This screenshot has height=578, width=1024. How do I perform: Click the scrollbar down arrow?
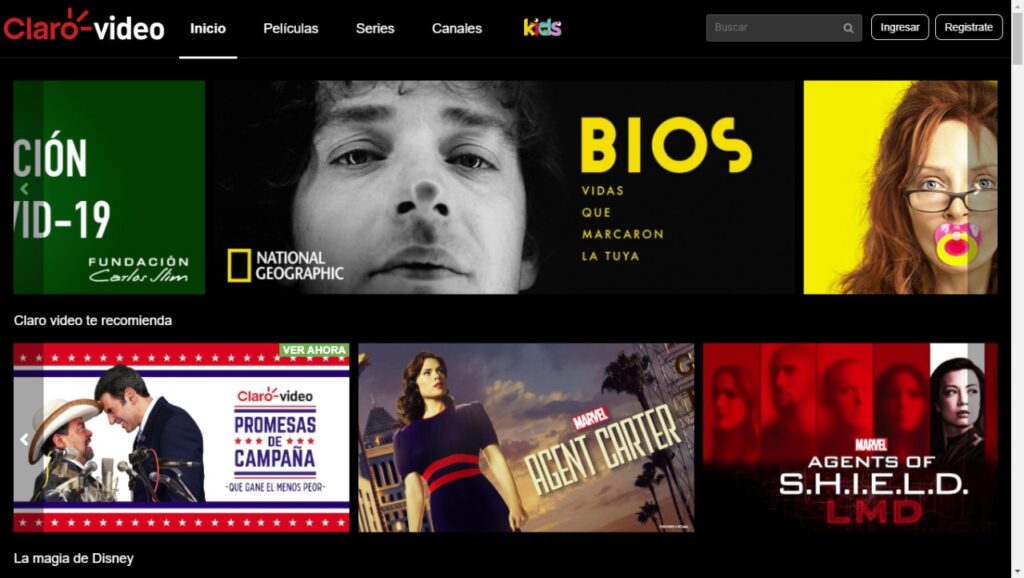pyautogui.click(x=1017, y=572)
